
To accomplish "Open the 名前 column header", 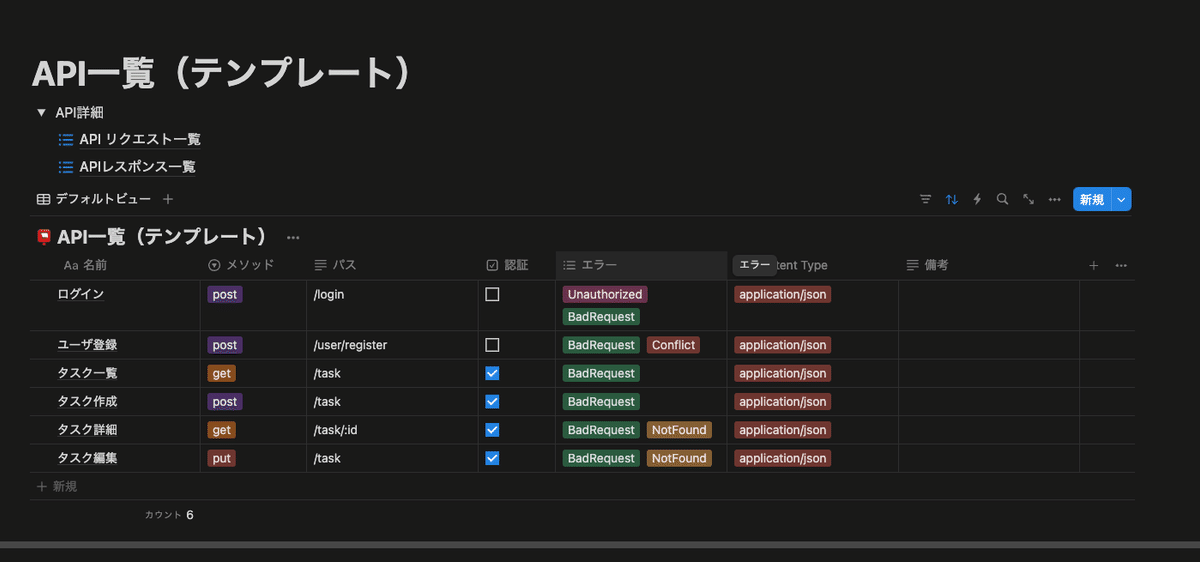I will pyautogui.click(x=115, y=265).
